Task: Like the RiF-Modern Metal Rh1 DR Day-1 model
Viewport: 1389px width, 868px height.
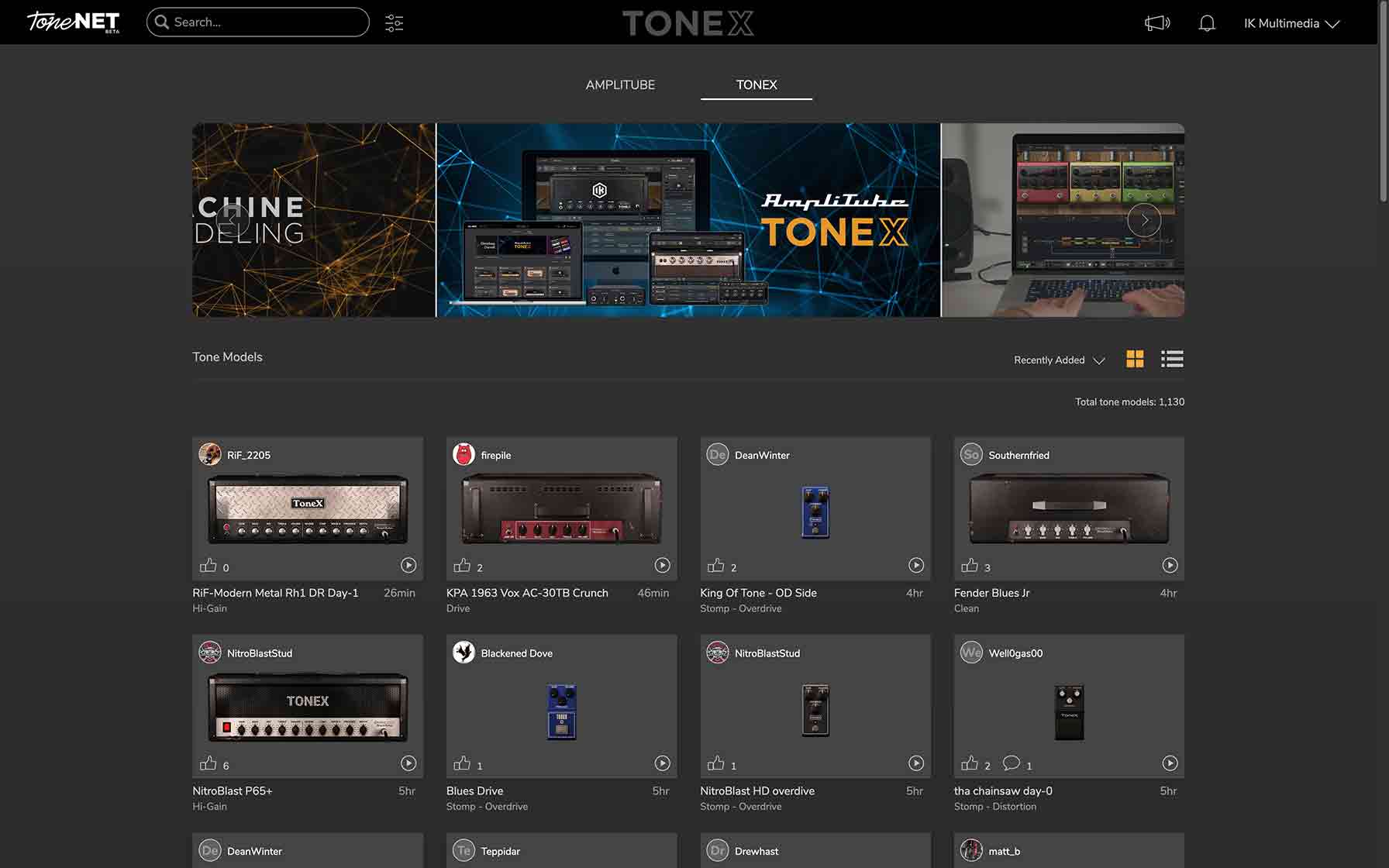Action: (209, 565)
